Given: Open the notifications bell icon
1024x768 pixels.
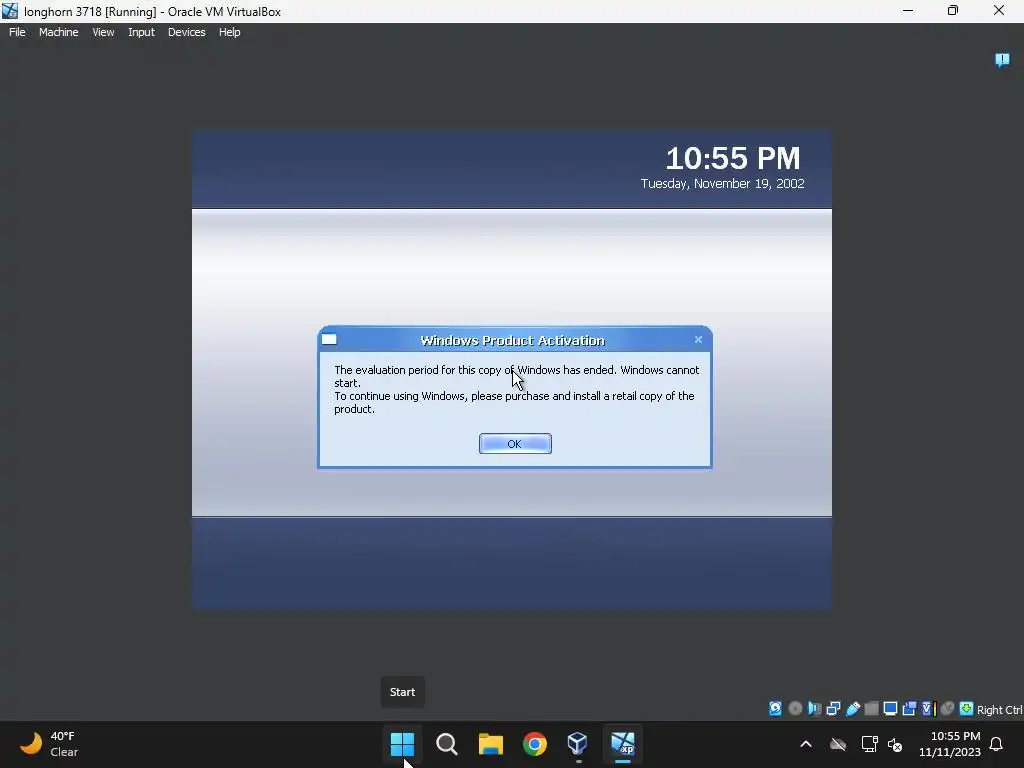Looking at the screenshot, I should [x=997, y=744].
